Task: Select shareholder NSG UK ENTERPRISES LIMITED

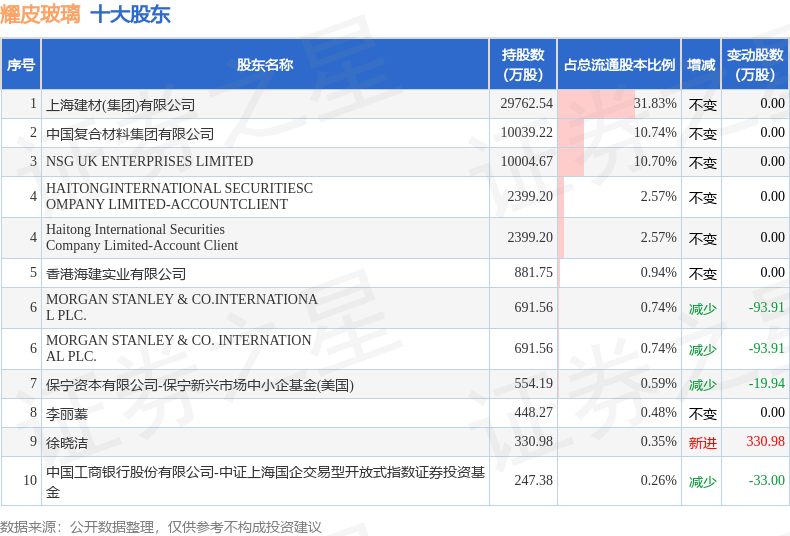Action: [150, 161]
